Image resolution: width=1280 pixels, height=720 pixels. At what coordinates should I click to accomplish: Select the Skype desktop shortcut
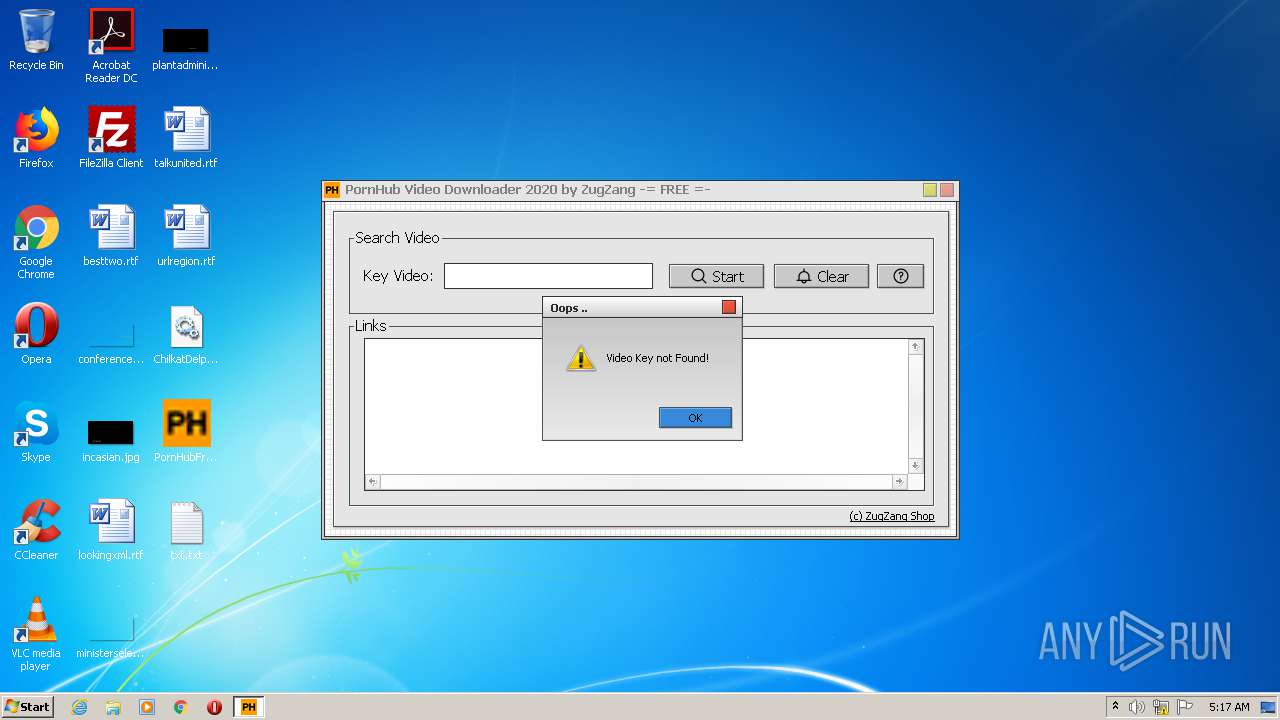tap(36, 432)
